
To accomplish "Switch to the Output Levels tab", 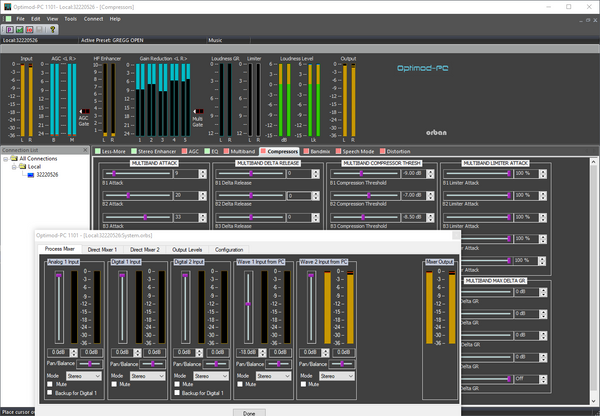I will point(187,250).
